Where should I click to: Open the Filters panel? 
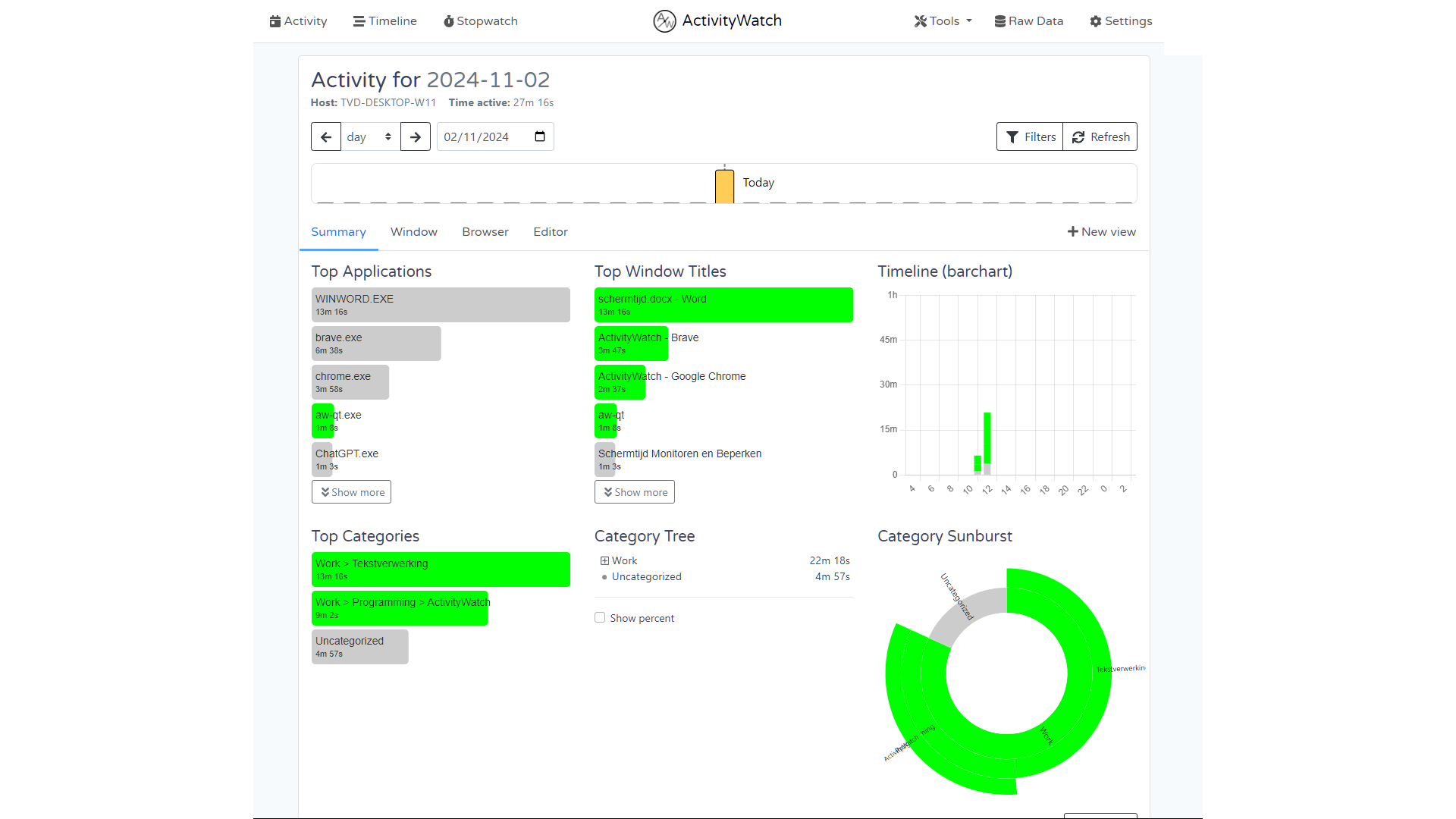(x=1030, y=137)
